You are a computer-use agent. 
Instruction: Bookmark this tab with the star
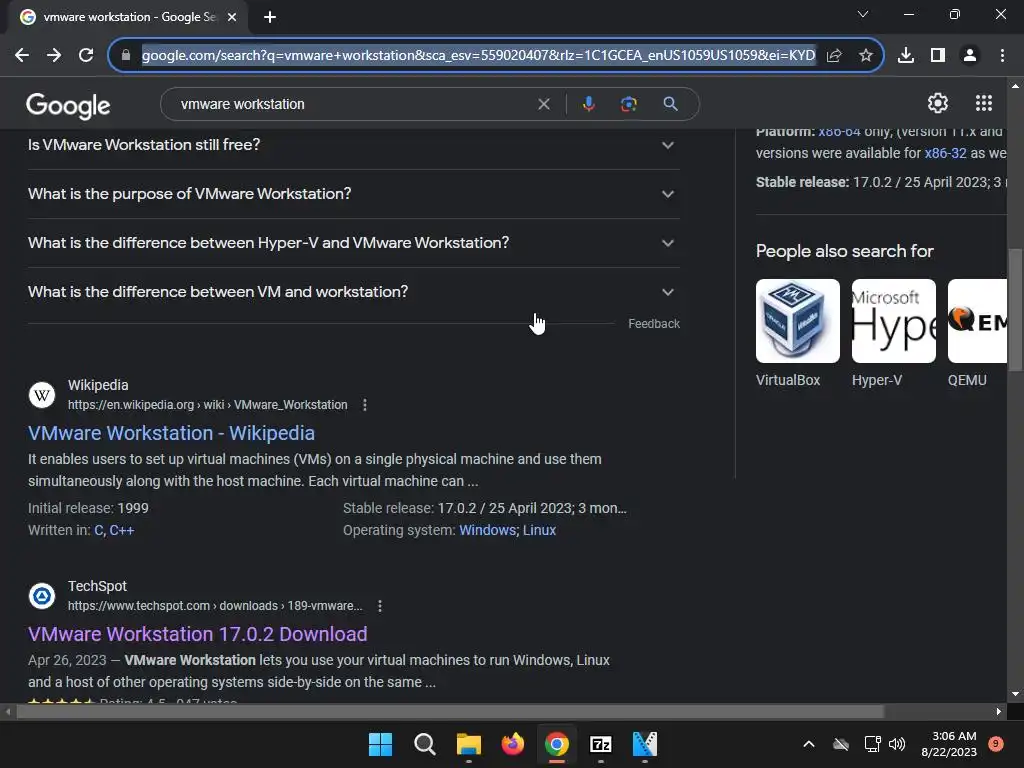(866, 56)
